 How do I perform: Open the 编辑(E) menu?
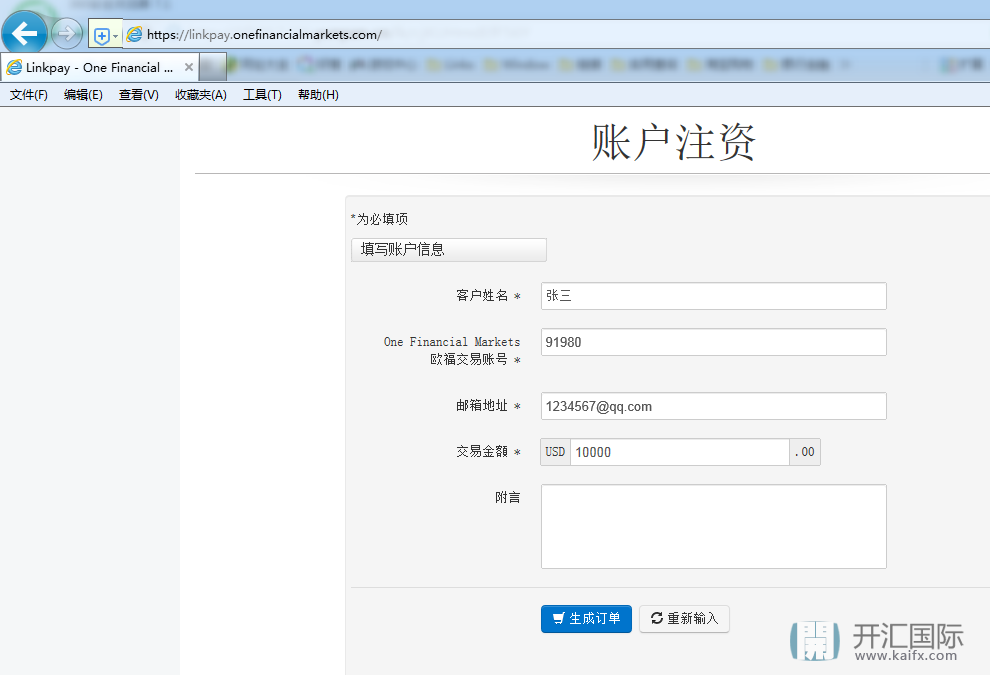point(83,95)
